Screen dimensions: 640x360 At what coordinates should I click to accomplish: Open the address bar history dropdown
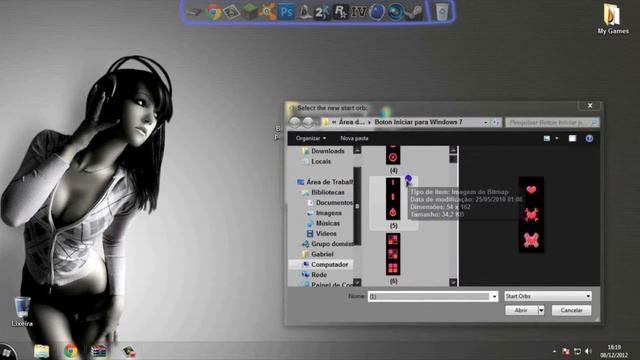485,122
